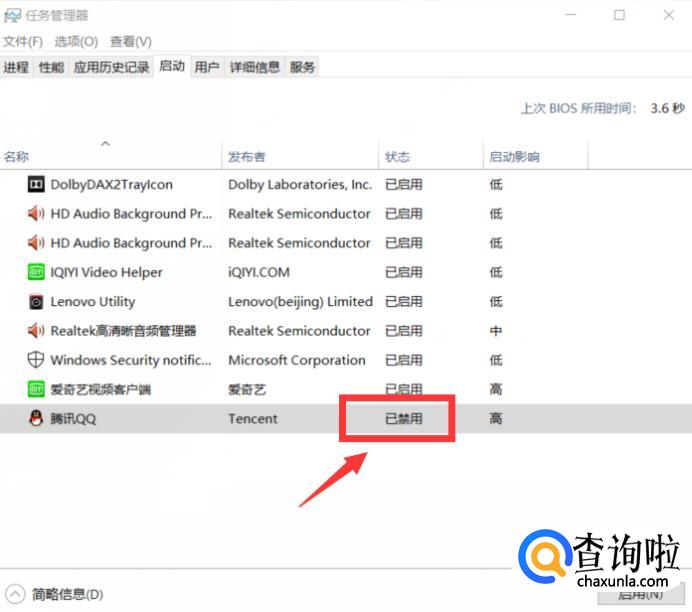Select the 启动 tab
The width and height of the screenshot is (692, 612).
click(x=172, y=66)
